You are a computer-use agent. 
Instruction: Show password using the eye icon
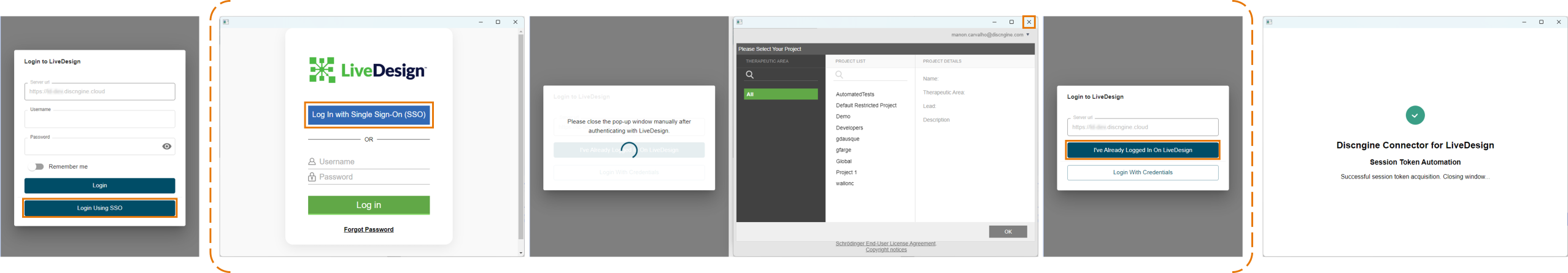coord(166,147)
